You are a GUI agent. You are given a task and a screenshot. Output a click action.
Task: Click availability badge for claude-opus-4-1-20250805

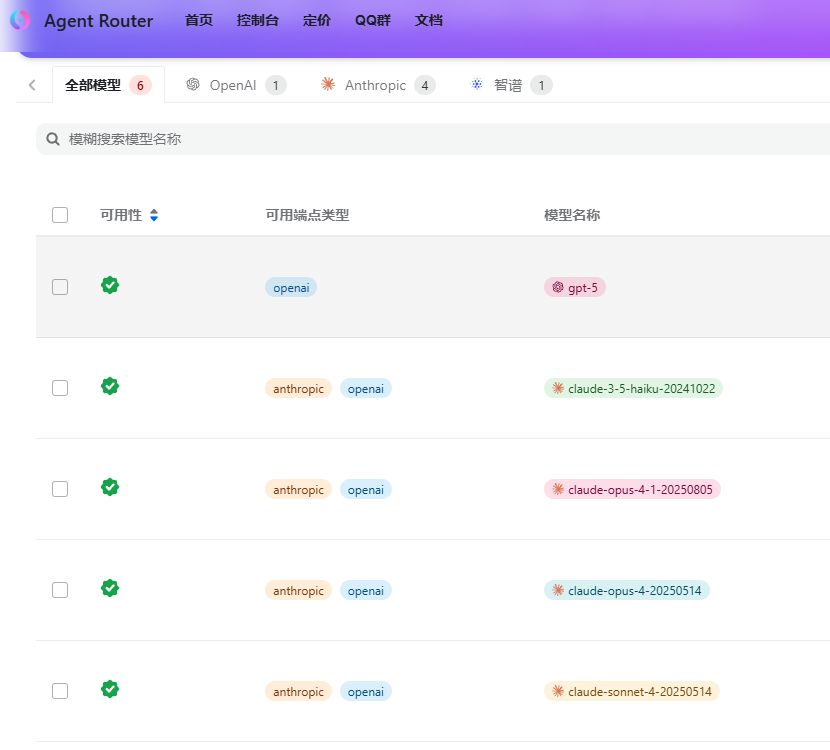(x=110, y=487)
